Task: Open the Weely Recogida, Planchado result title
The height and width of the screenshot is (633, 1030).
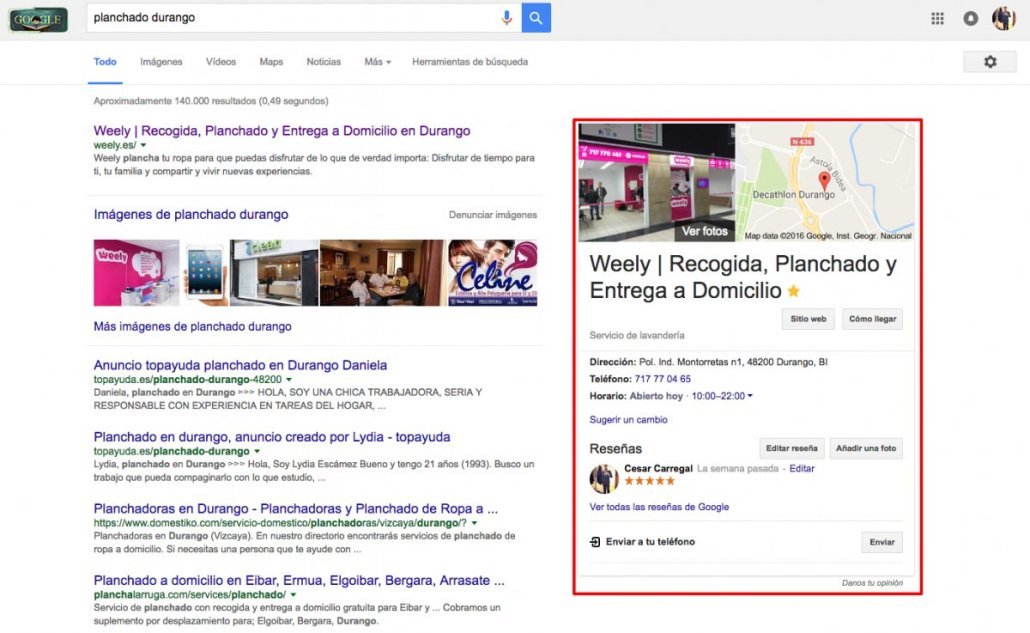Action: 282,131
